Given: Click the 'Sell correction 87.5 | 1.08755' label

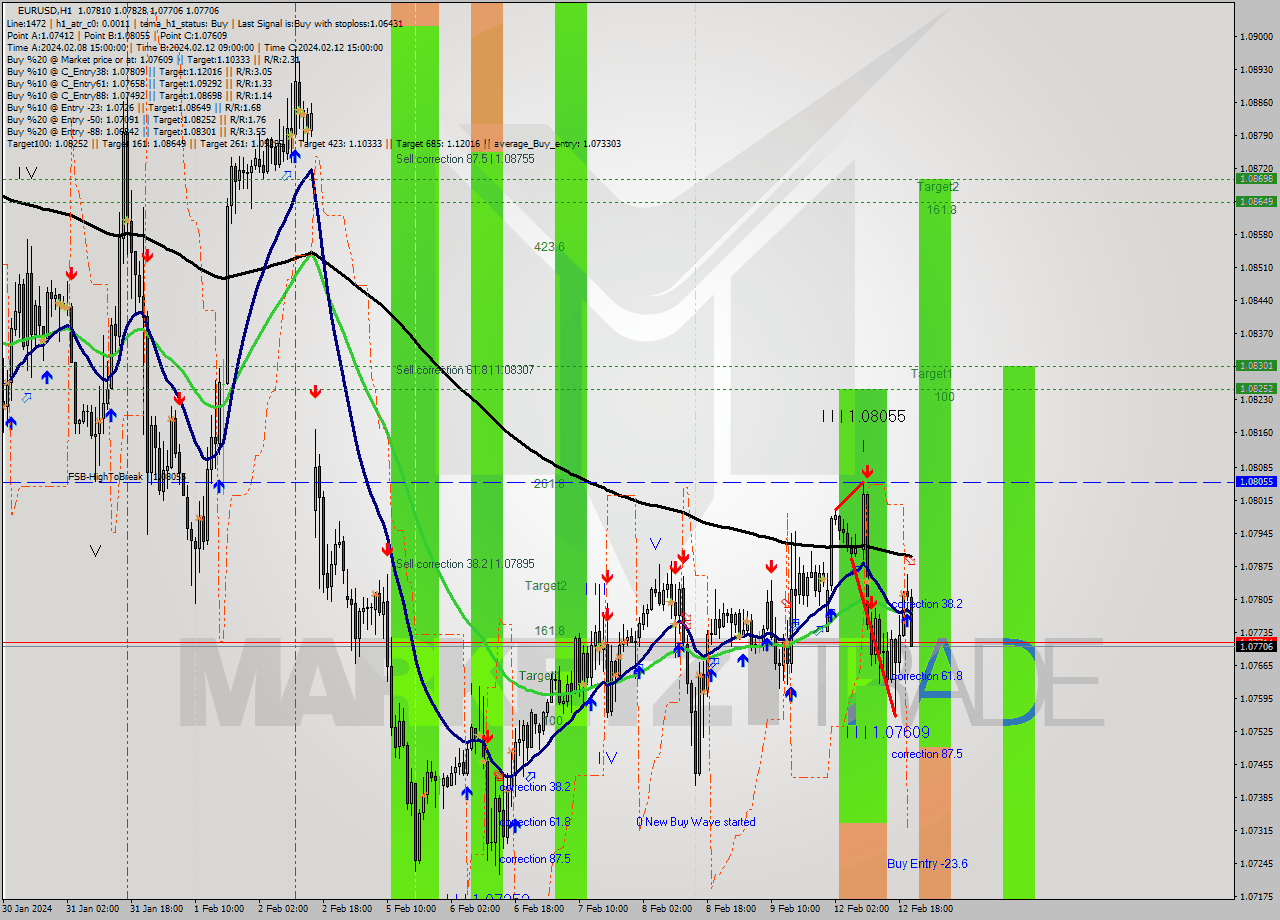Looking at the screenshot, I should (465, 158).
